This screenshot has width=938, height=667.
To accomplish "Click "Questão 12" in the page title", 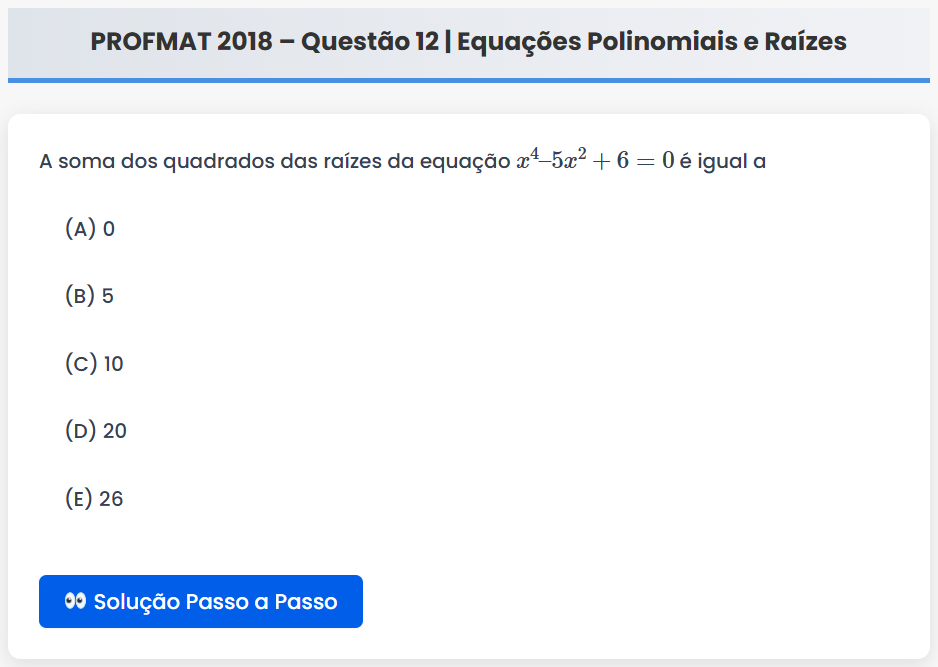I will [367, 42].
